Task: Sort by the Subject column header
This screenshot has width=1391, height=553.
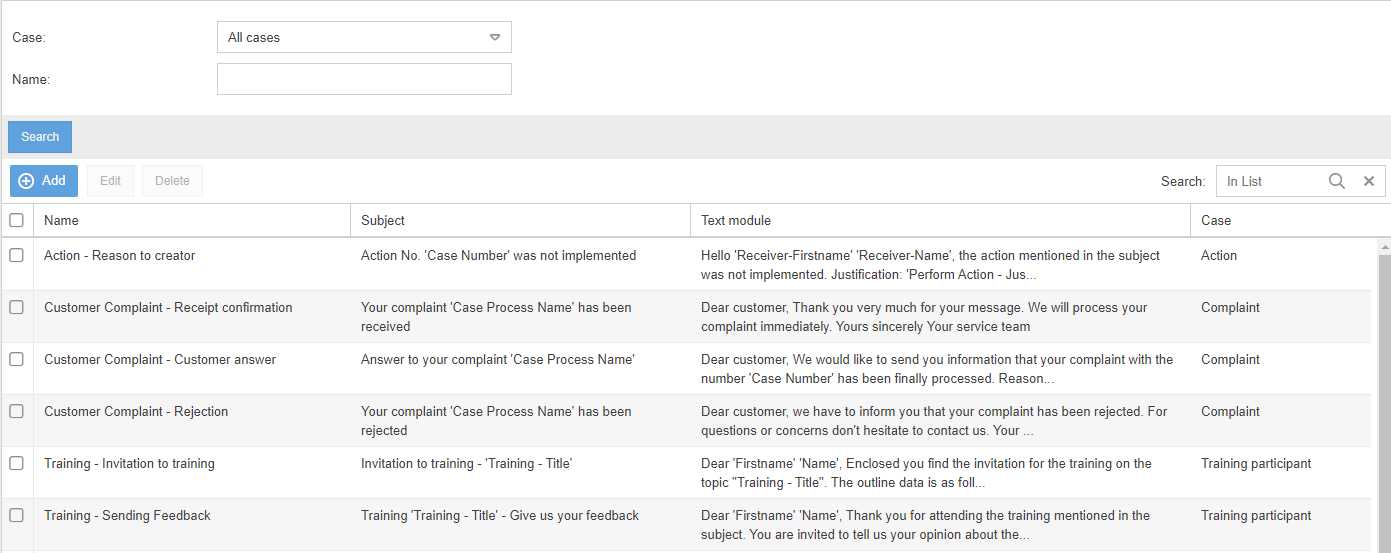Action: tap(383, 220)
